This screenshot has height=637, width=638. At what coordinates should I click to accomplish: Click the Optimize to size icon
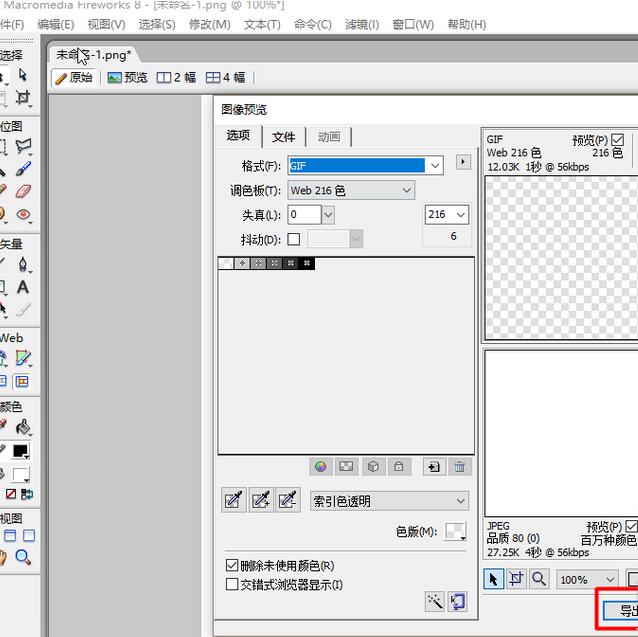click(458, 601)
